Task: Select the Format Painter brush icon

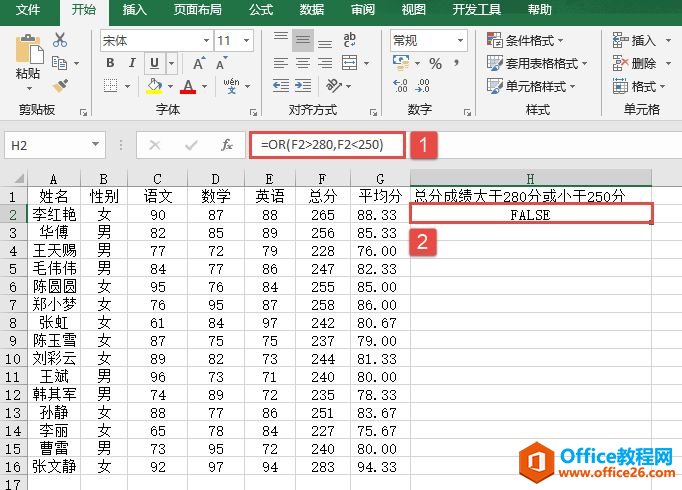Action: (60, 86)
